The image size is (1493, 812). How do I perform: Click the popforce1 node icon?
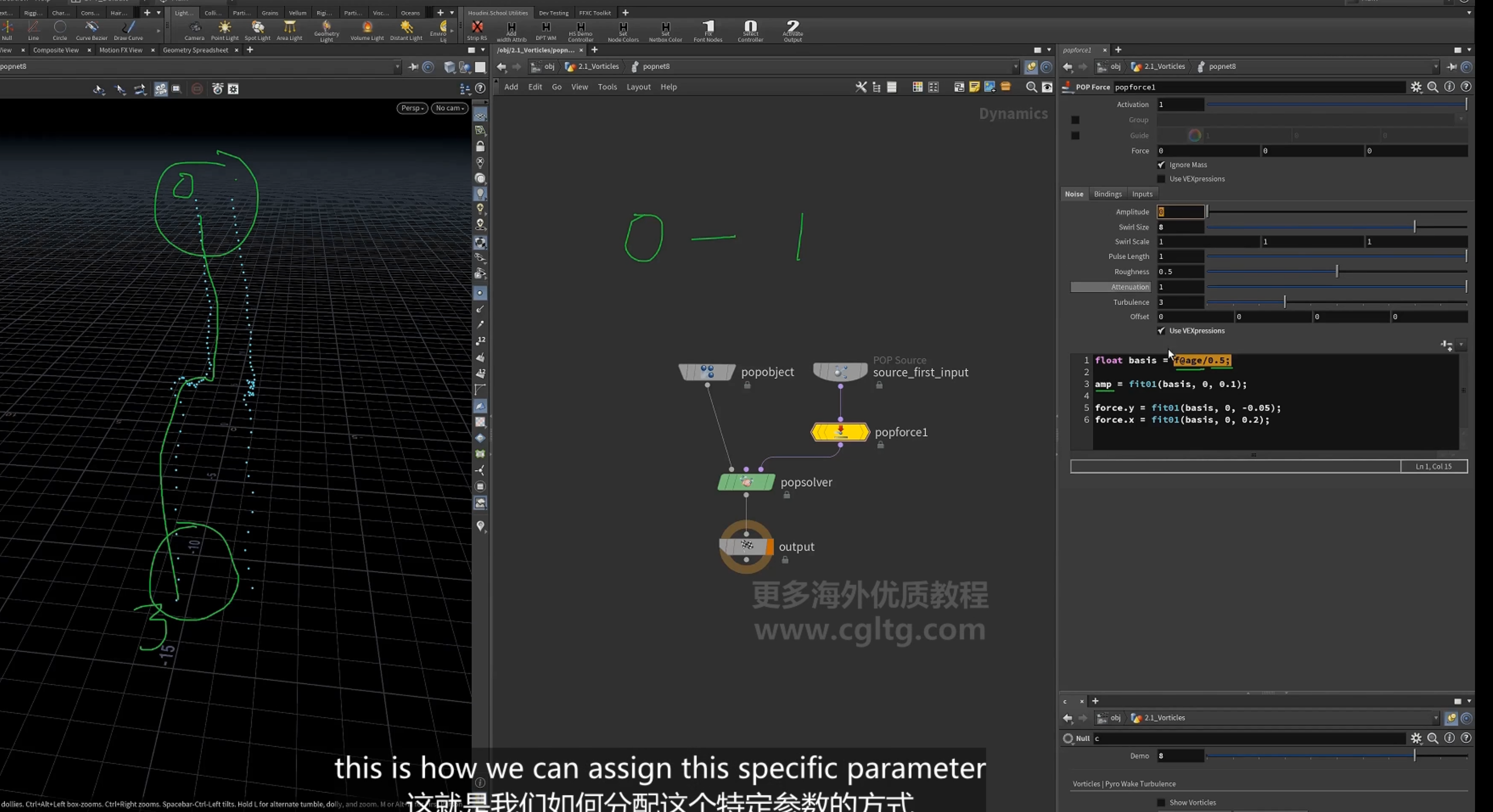(840, 432)
